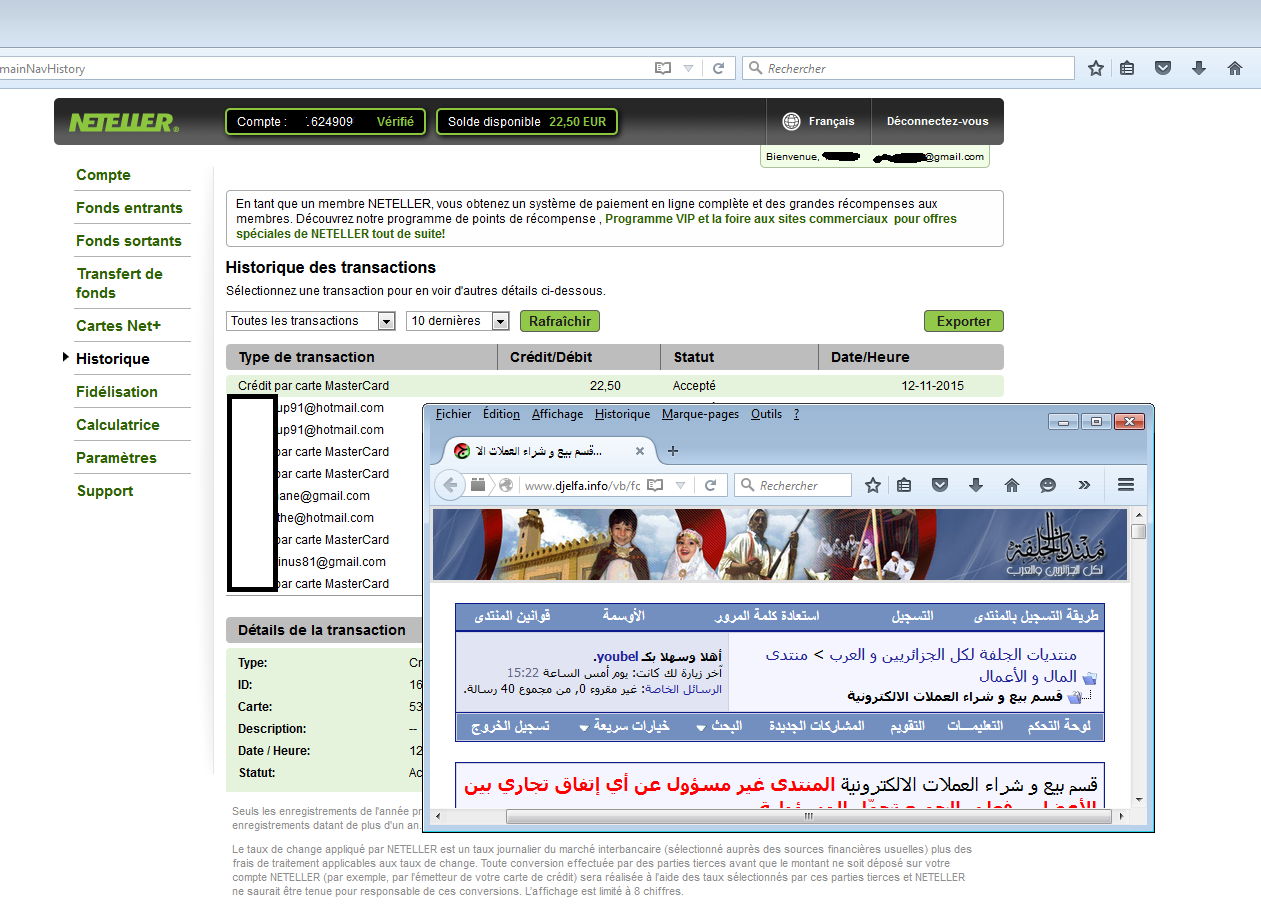Open the djelfa address bar history dropdown
1261x913 pixels.
[x=680, y=485]
